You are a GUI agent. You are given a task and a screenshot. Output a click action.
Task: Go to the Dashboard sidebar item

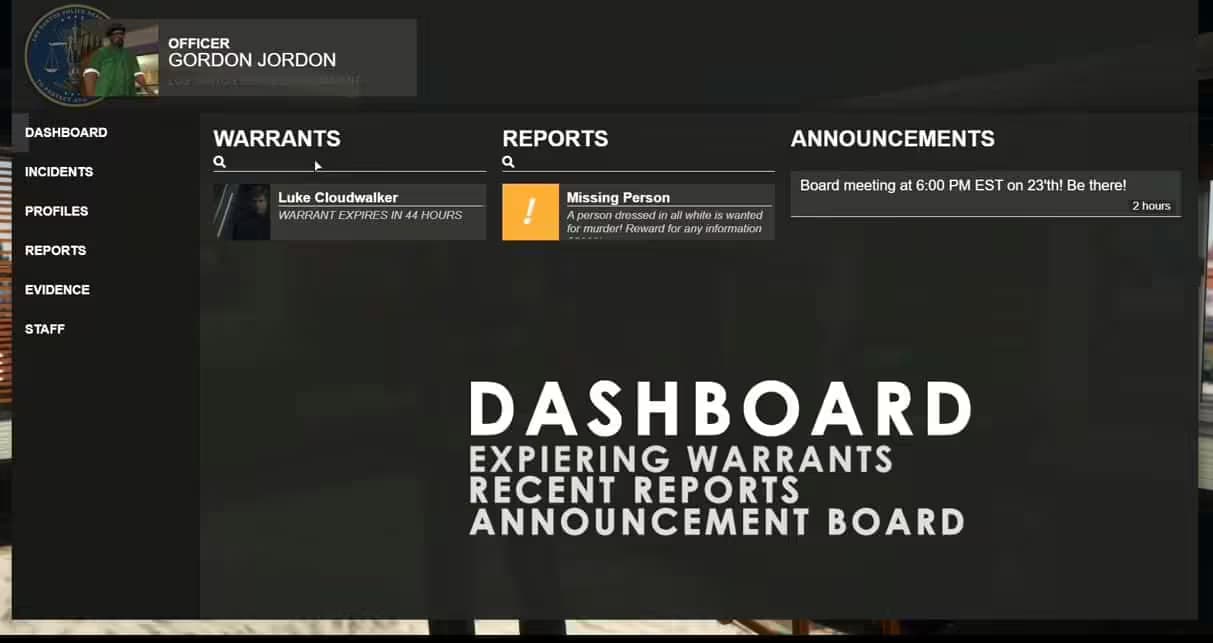pos(66,133)
